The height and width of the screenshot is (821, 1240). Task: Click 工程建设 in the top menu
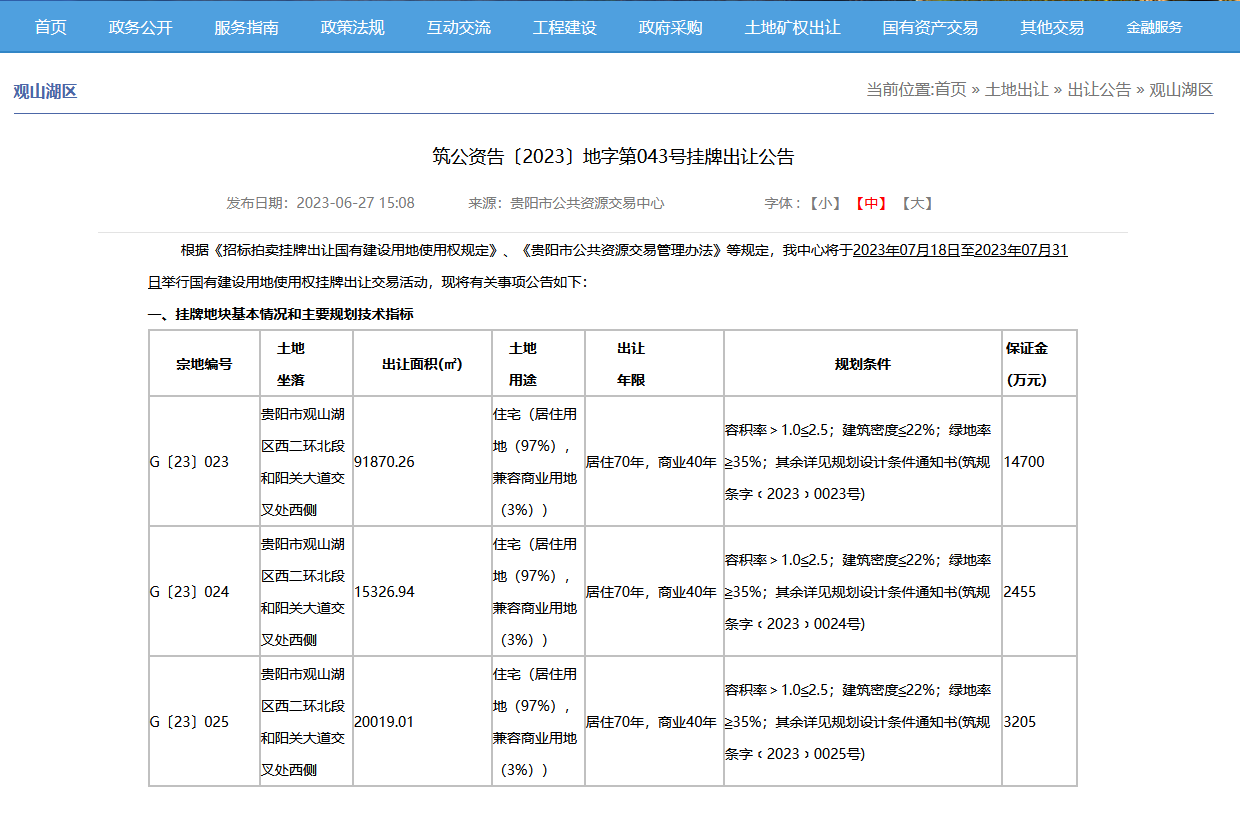pyautogui.click(x=565, y=27)
